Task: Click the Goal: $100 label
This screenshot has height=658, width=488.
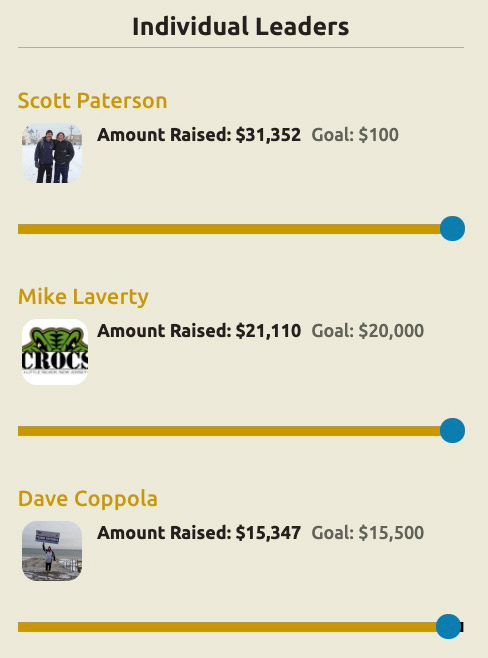Action: pos(355,135)
